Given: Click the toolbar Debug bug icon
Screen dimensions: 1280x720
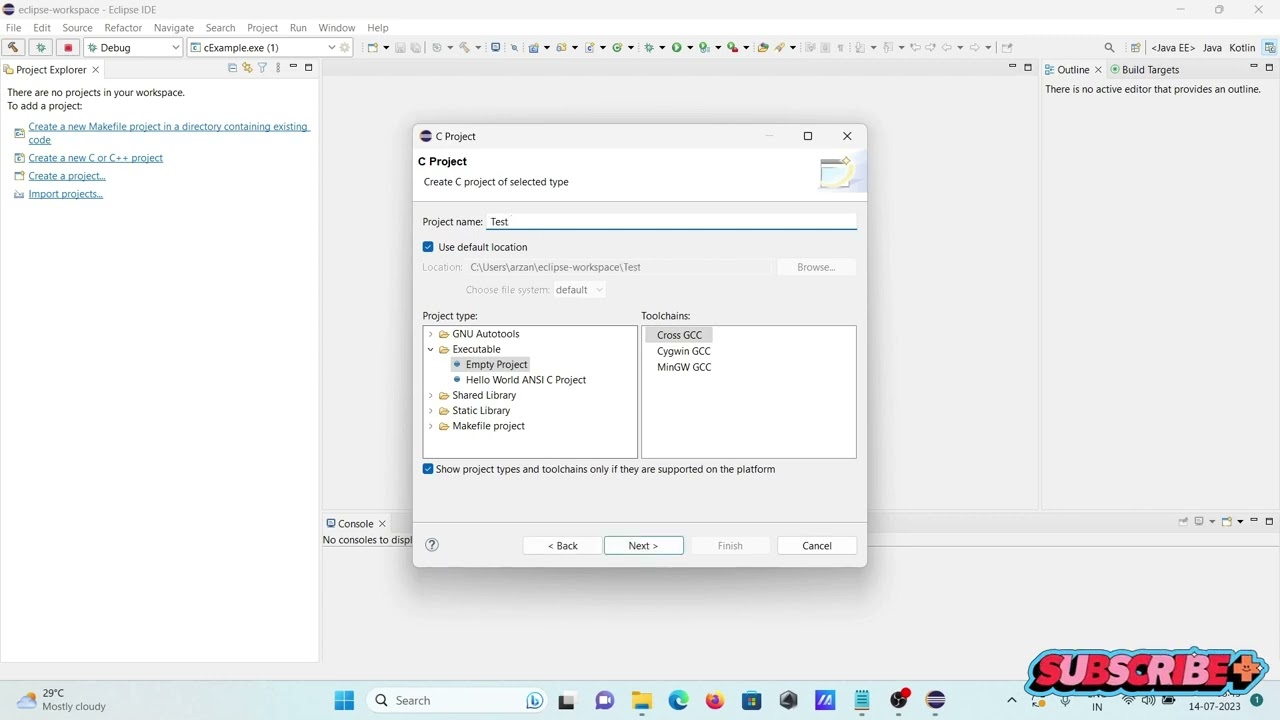Looking at the screenshot, I should click(649, 47).
